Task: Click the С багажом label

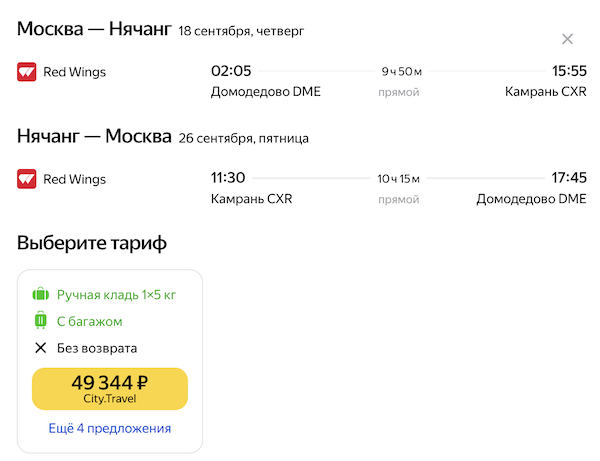Action: (90, 322)
